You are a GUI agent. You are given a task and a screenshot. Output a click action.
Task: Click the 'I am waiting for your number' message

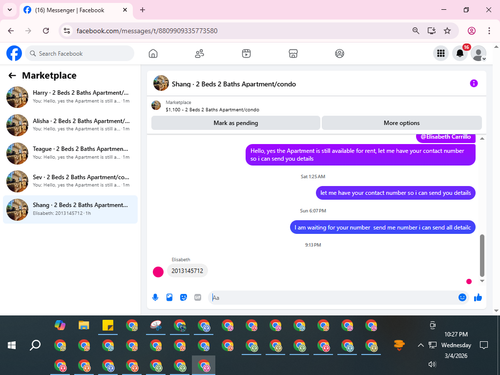tap(383, 227)
